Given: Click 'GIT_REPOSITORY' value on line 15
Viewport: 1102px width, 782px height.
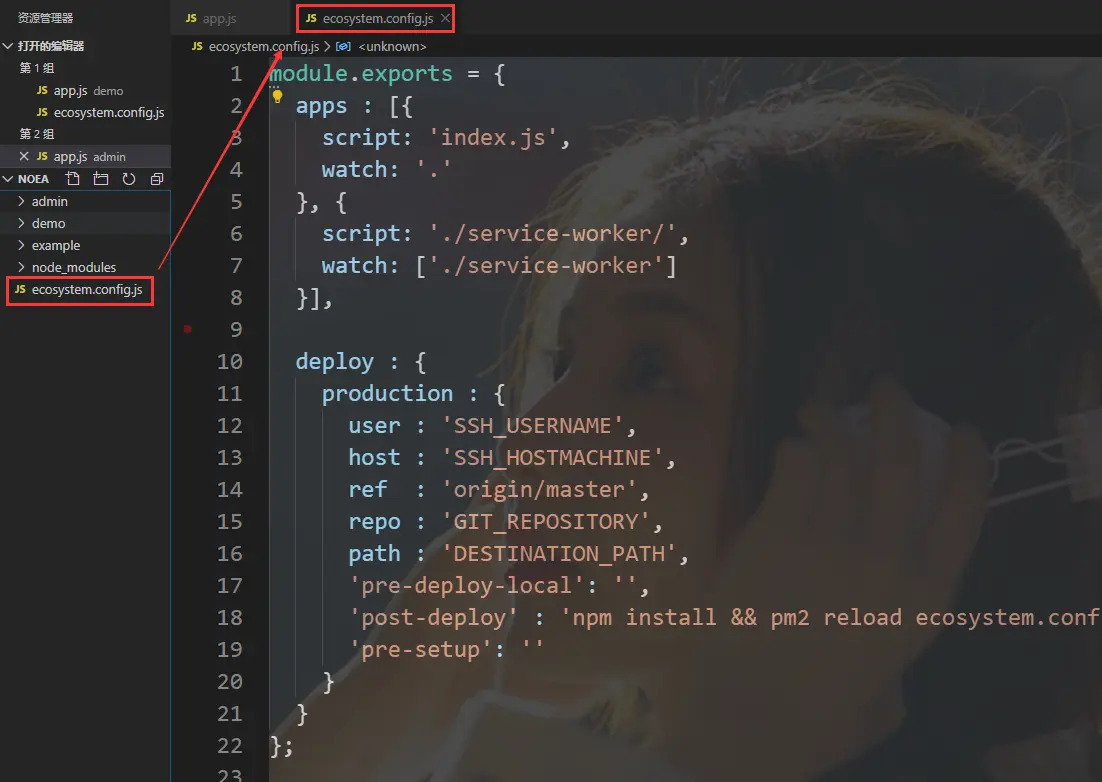Looking at the screenshot, I should tap(545, 521).
